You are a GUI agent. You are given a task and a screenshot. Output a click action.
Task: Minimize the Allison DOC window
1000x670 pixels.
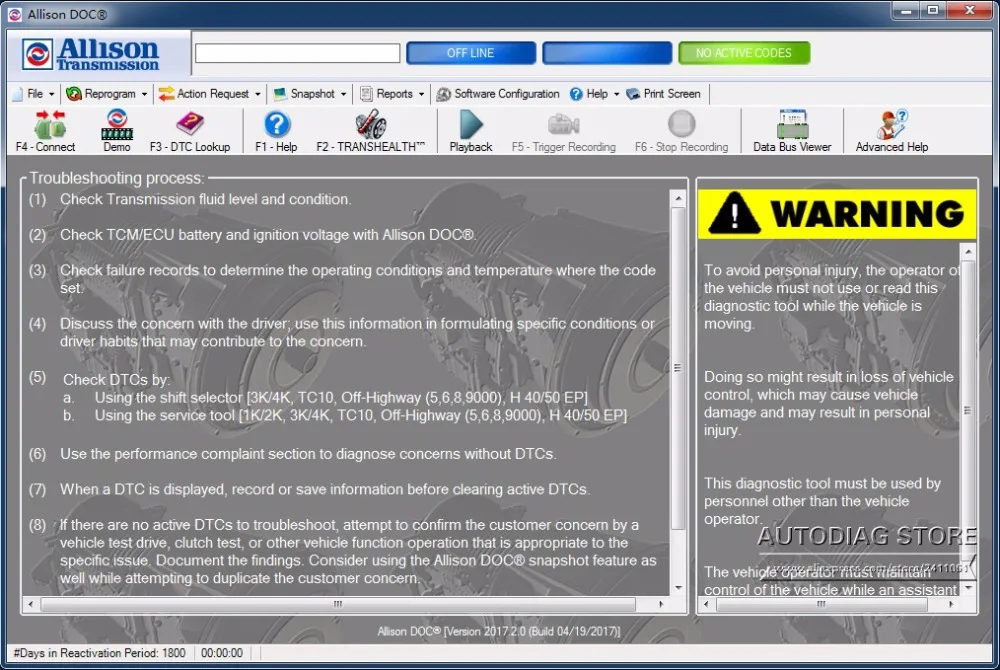[x=905, y=11]
